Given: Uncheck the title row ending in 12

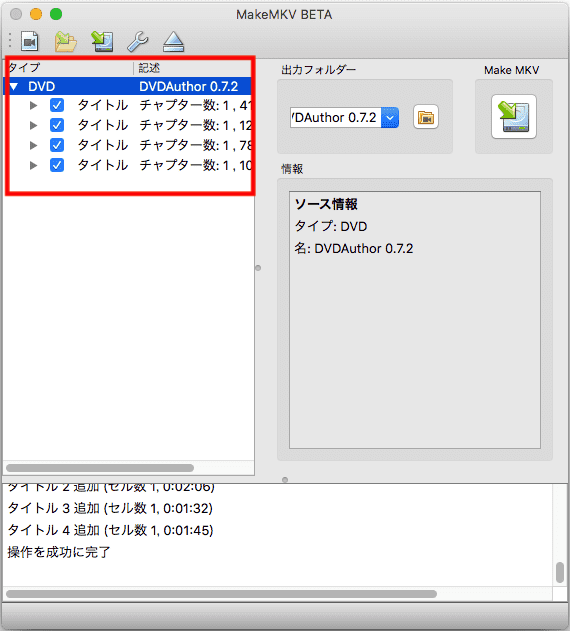Looking at the screenshot, I should (57, 125).
